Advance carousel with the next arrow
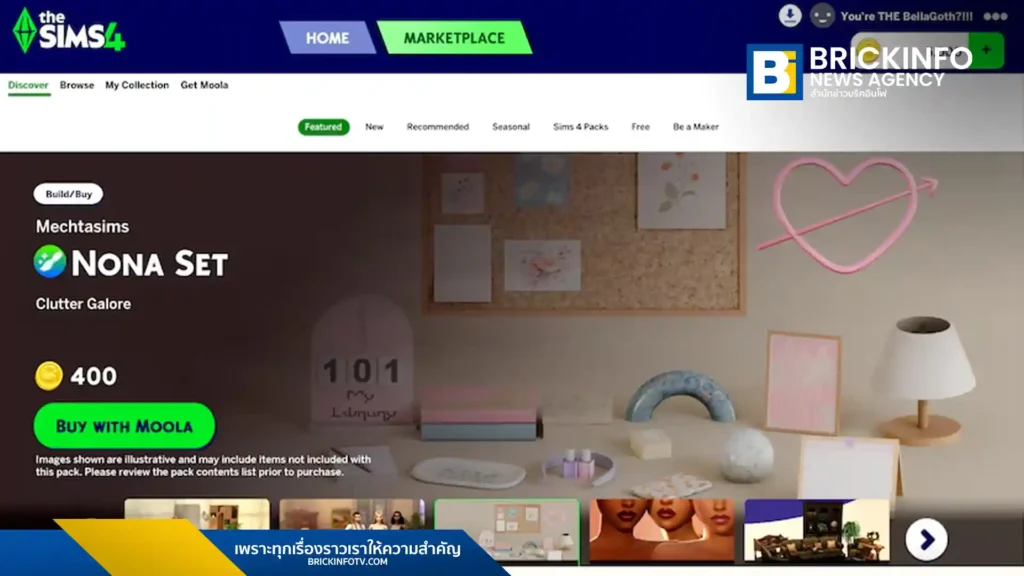 point(926,540)
